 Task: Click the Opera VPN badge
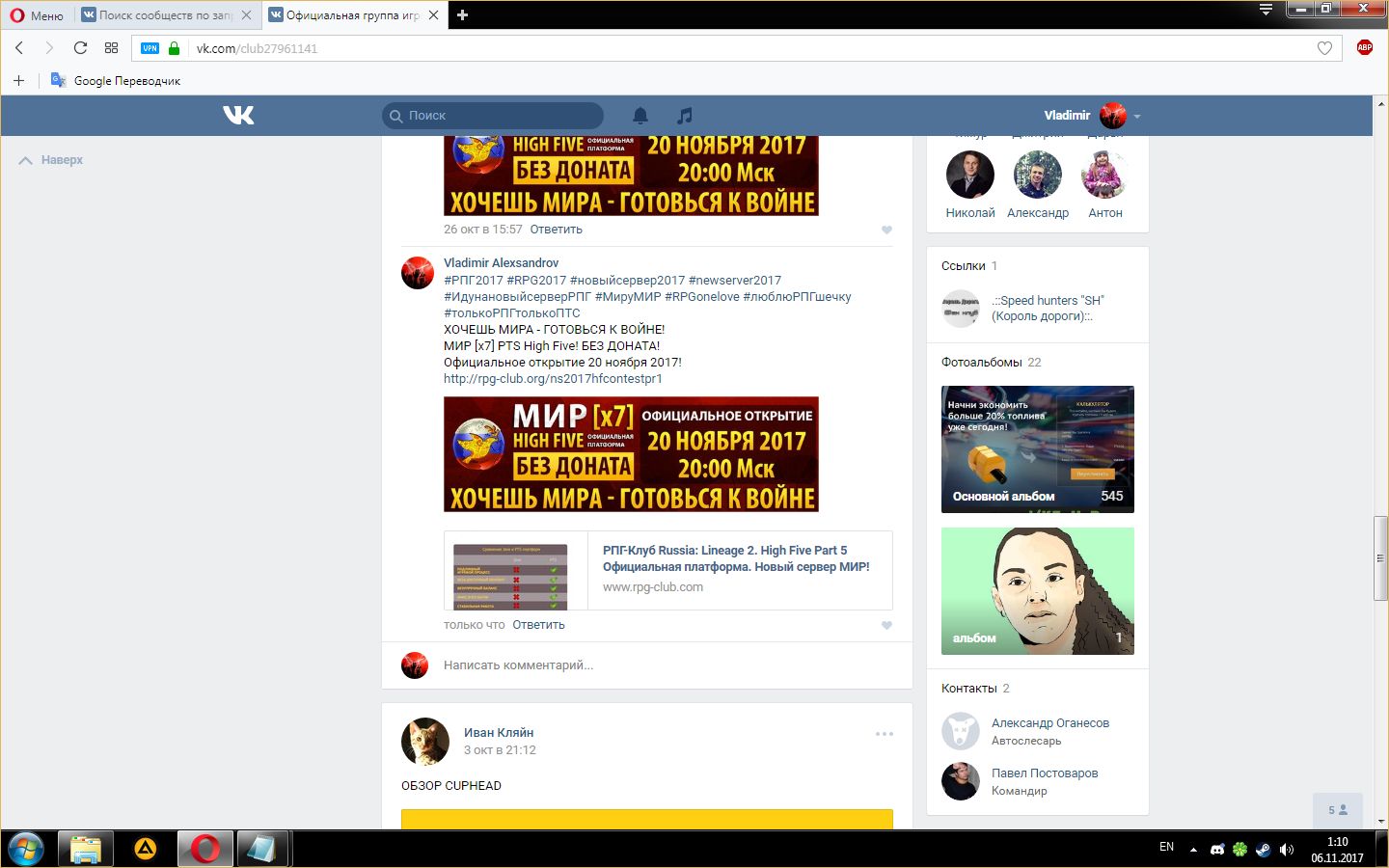point(150,48)
